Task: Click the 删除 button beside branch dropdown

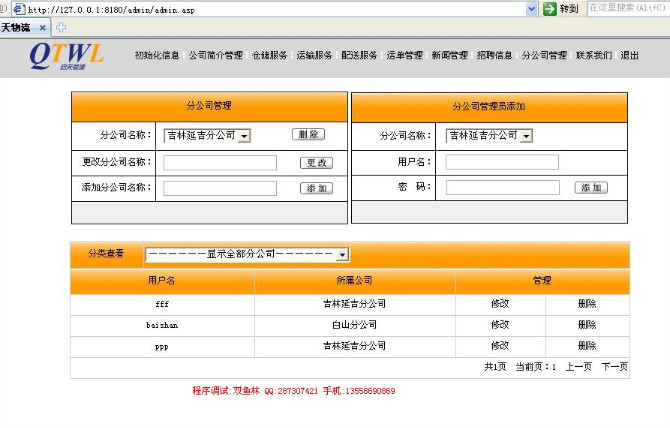Action: (x=309, y=135)
